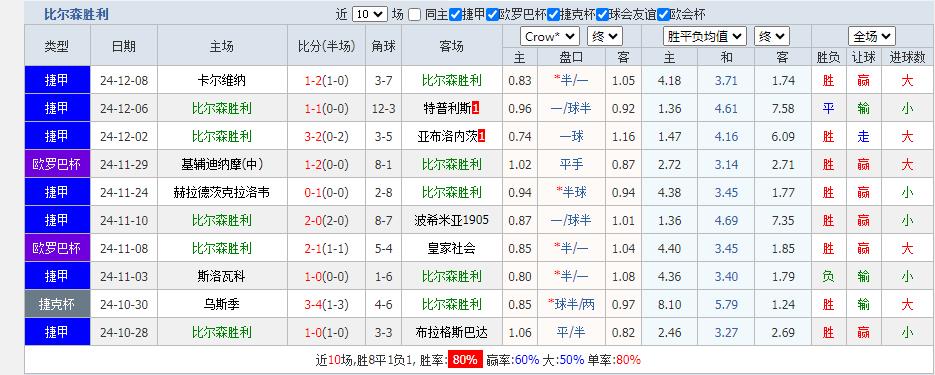Image resolution: width=935 pixels, height=375 pixels.
Task: Select away team 布拉格斯巴达
Action: tap(451, 332)
